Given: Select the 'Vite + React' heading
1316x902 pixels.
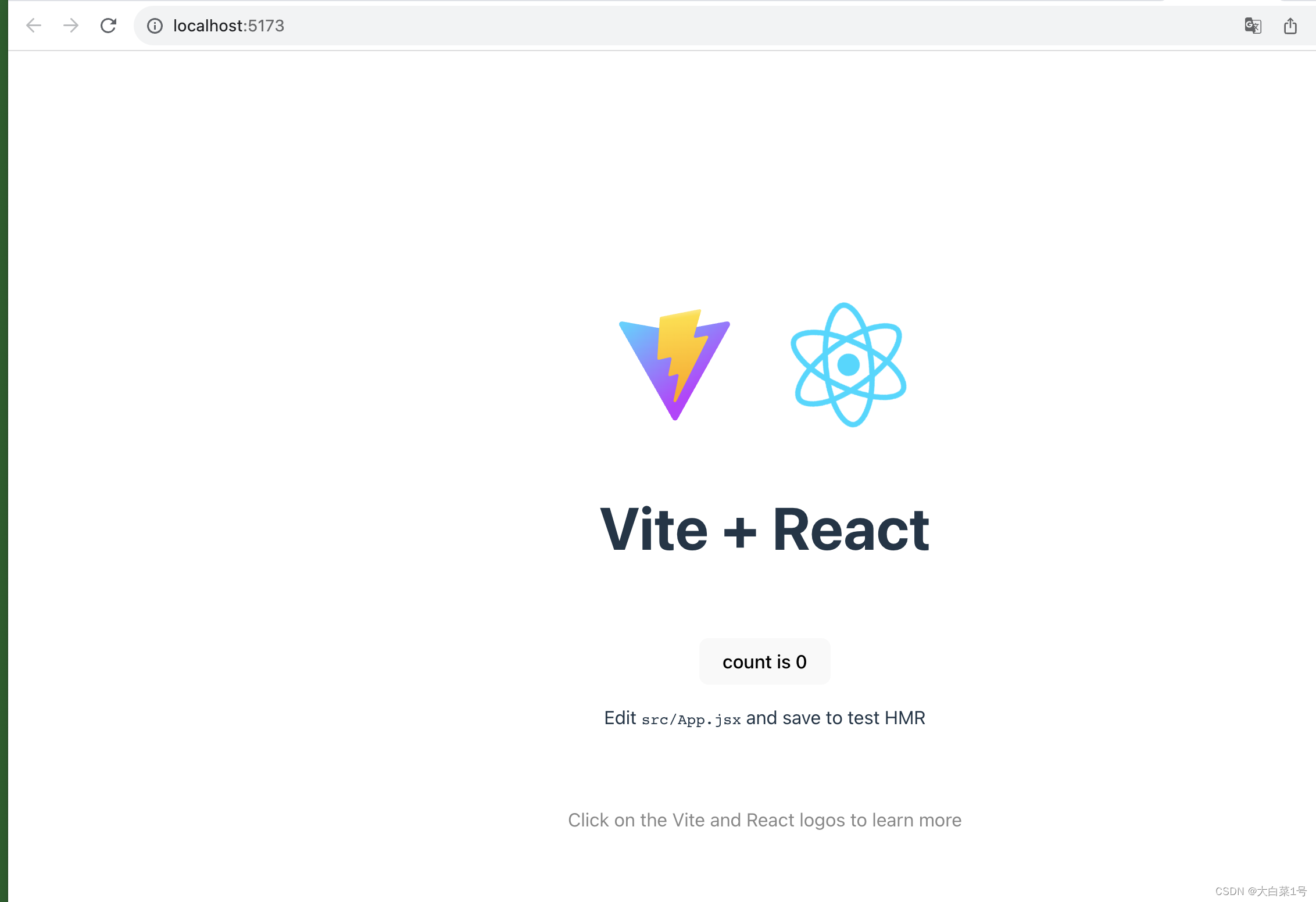Looking at the screenshot, I should tap(764, 529).
